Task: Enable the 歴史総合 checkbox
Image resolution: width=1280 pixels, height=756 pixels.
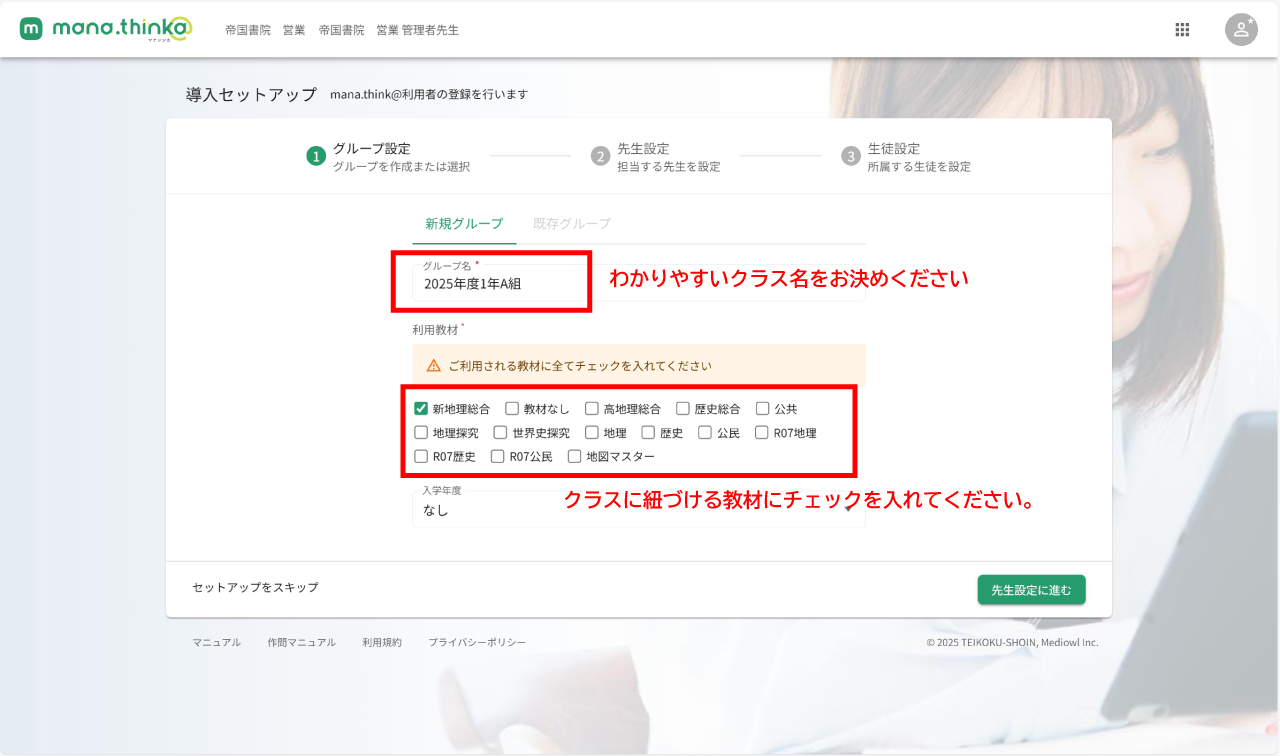Action: (683, 408)
